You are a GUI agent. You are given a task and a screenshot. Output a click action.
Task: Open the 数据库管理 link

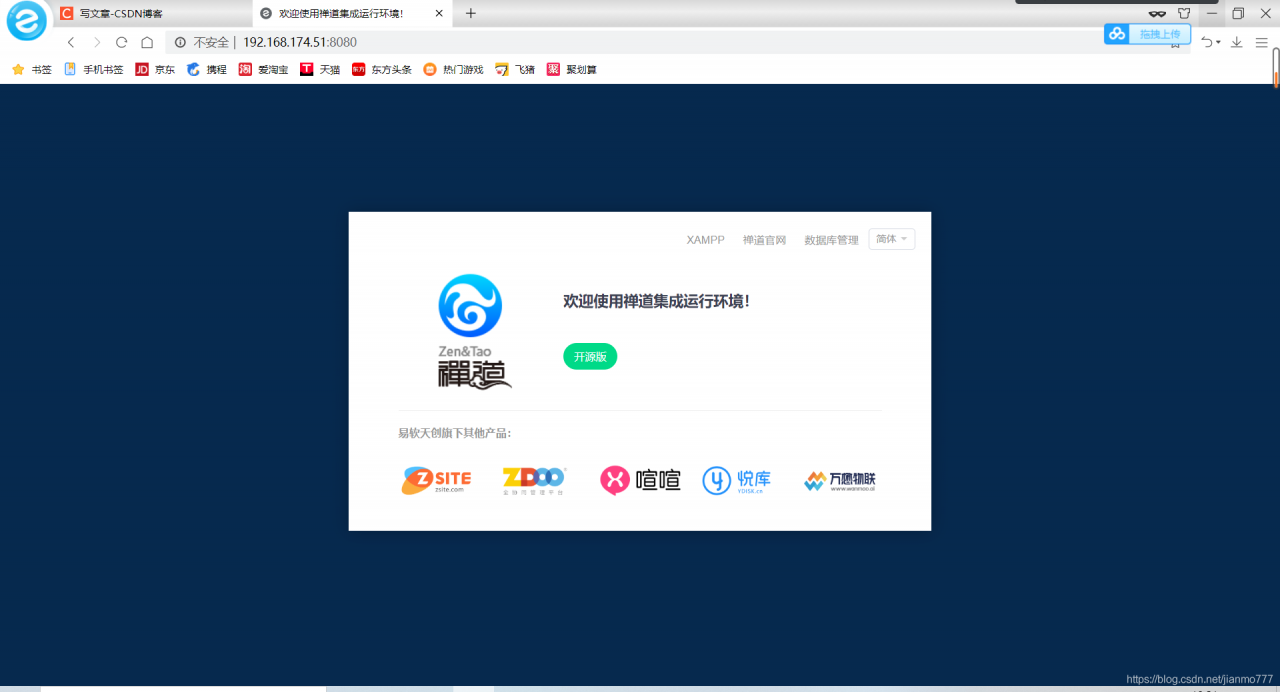click(x=831, y=240)
